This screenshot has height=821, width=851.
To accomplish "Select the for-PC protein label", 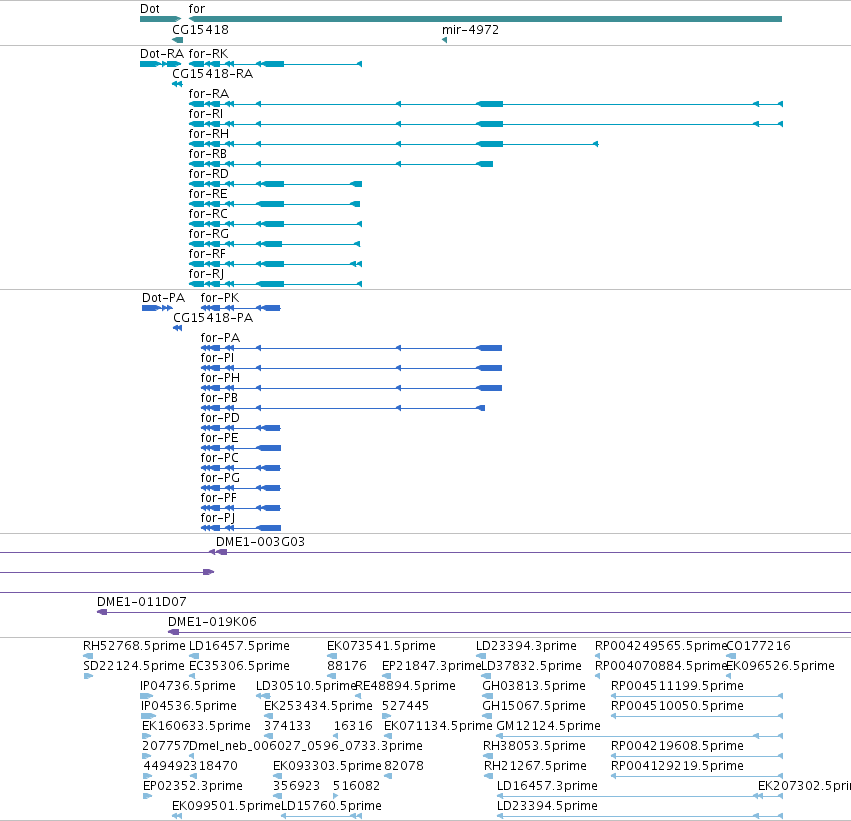I will [x=219, y=458].
